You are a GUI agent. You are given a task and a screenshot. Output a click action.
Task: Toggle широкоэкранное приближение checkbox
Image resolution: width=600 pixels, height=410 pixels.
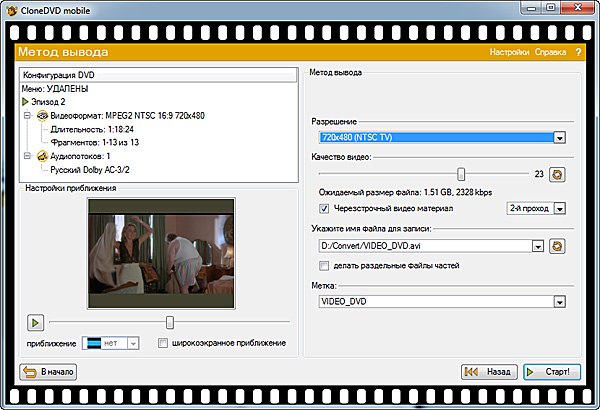click(163, 343)
